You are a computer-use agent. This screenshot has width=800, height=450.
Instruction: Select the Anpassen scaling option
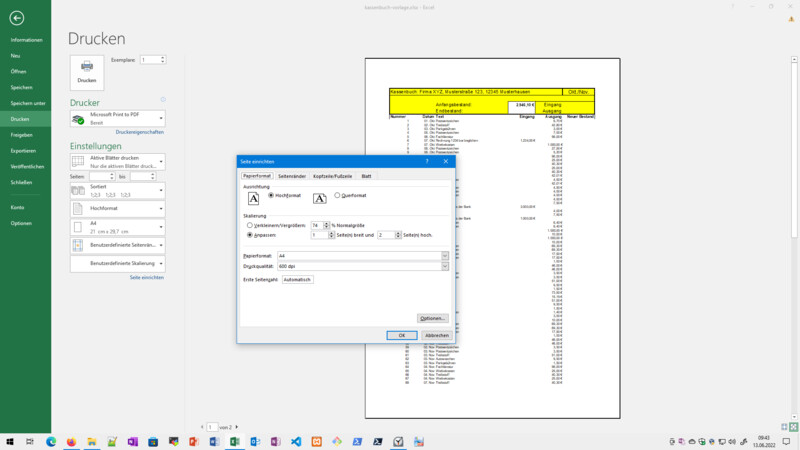click(x=249, y=235)
